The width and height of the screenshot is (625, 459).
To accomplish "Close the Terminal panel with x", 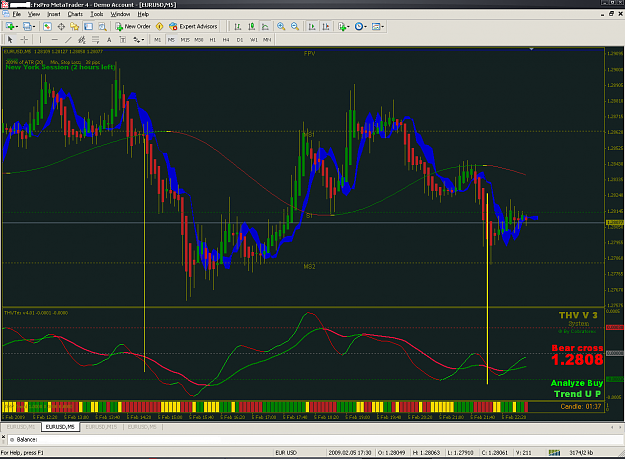I will click(3, 437).
